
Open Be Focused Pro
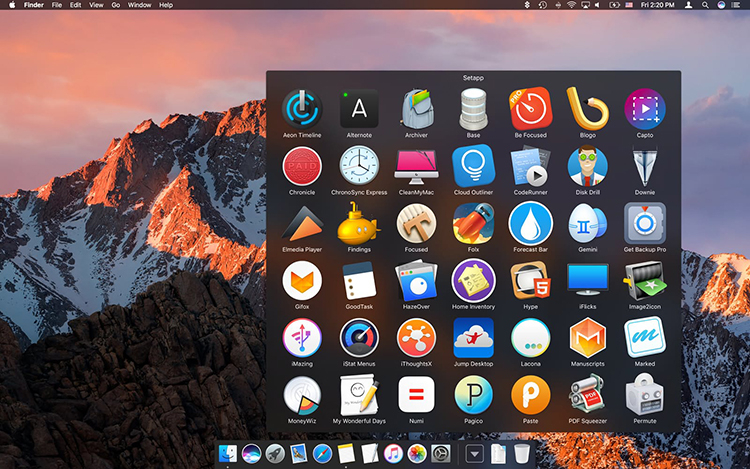(530, 109)
